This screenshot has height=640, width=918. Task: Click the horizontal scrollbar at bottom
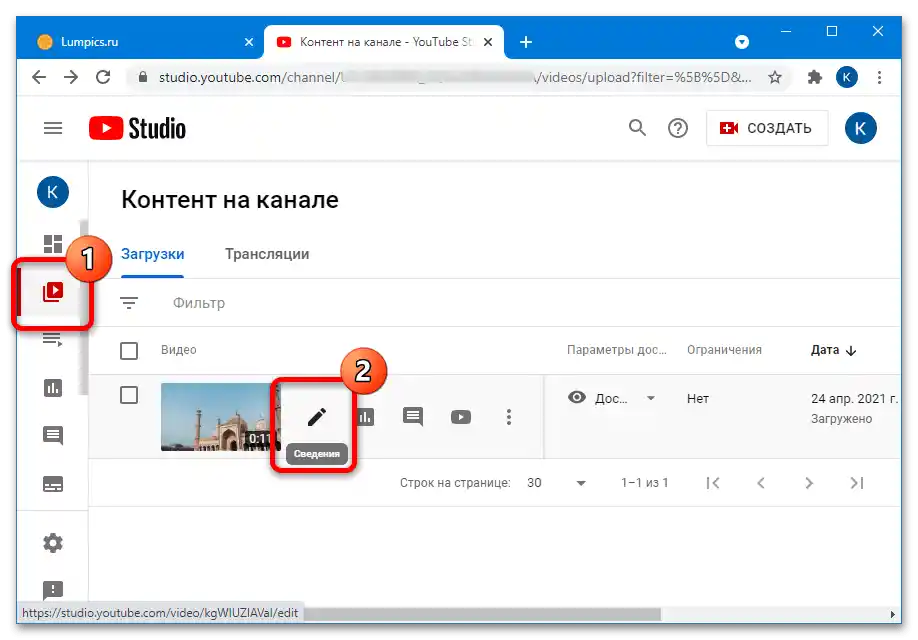click(x=483, y=614)
